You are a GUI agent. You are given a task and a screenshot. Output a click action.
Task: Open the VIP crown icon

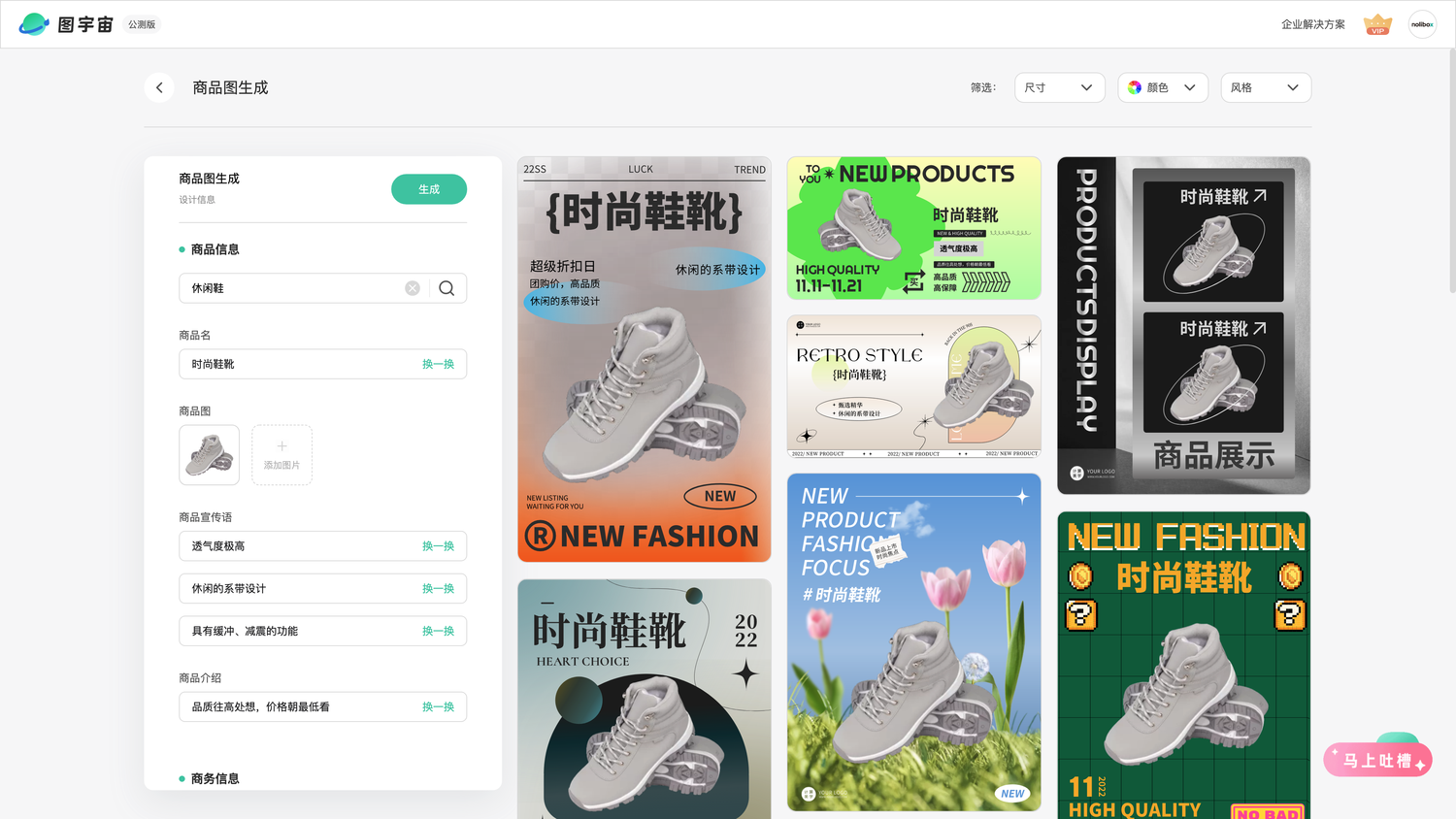(1377, 24)
